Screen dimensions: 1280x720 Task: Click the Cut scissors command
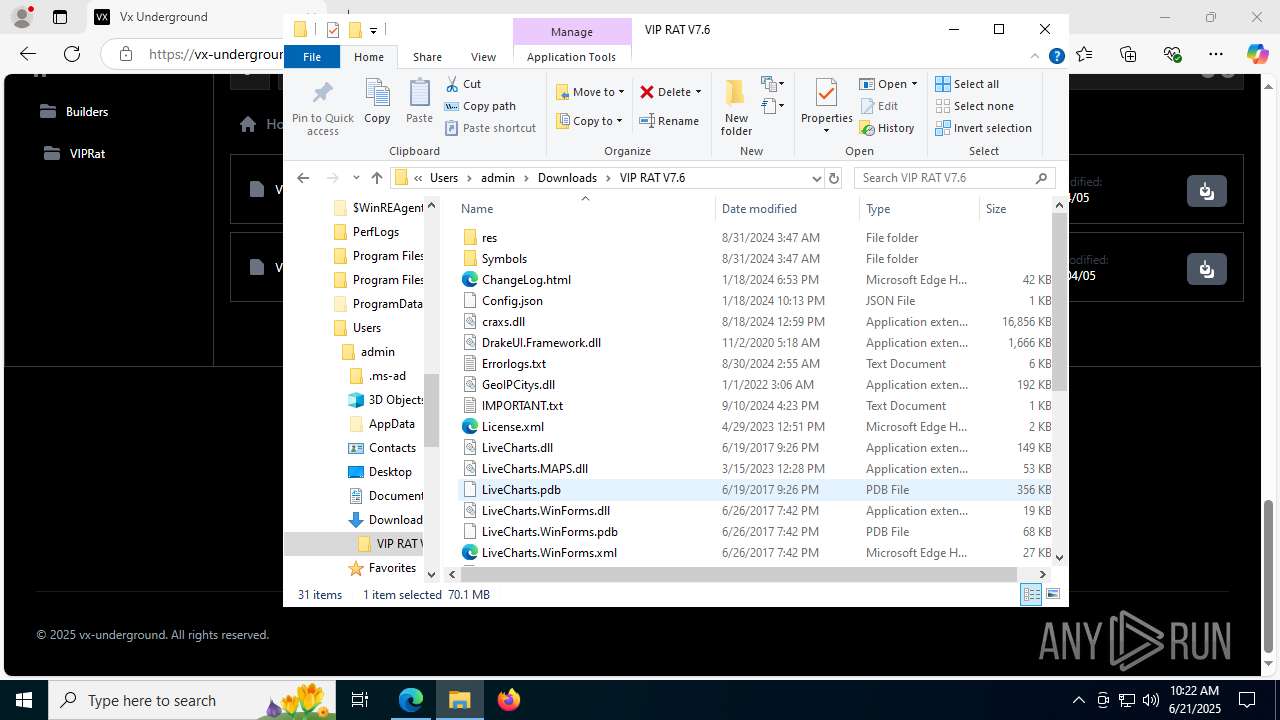coord(463,84)
